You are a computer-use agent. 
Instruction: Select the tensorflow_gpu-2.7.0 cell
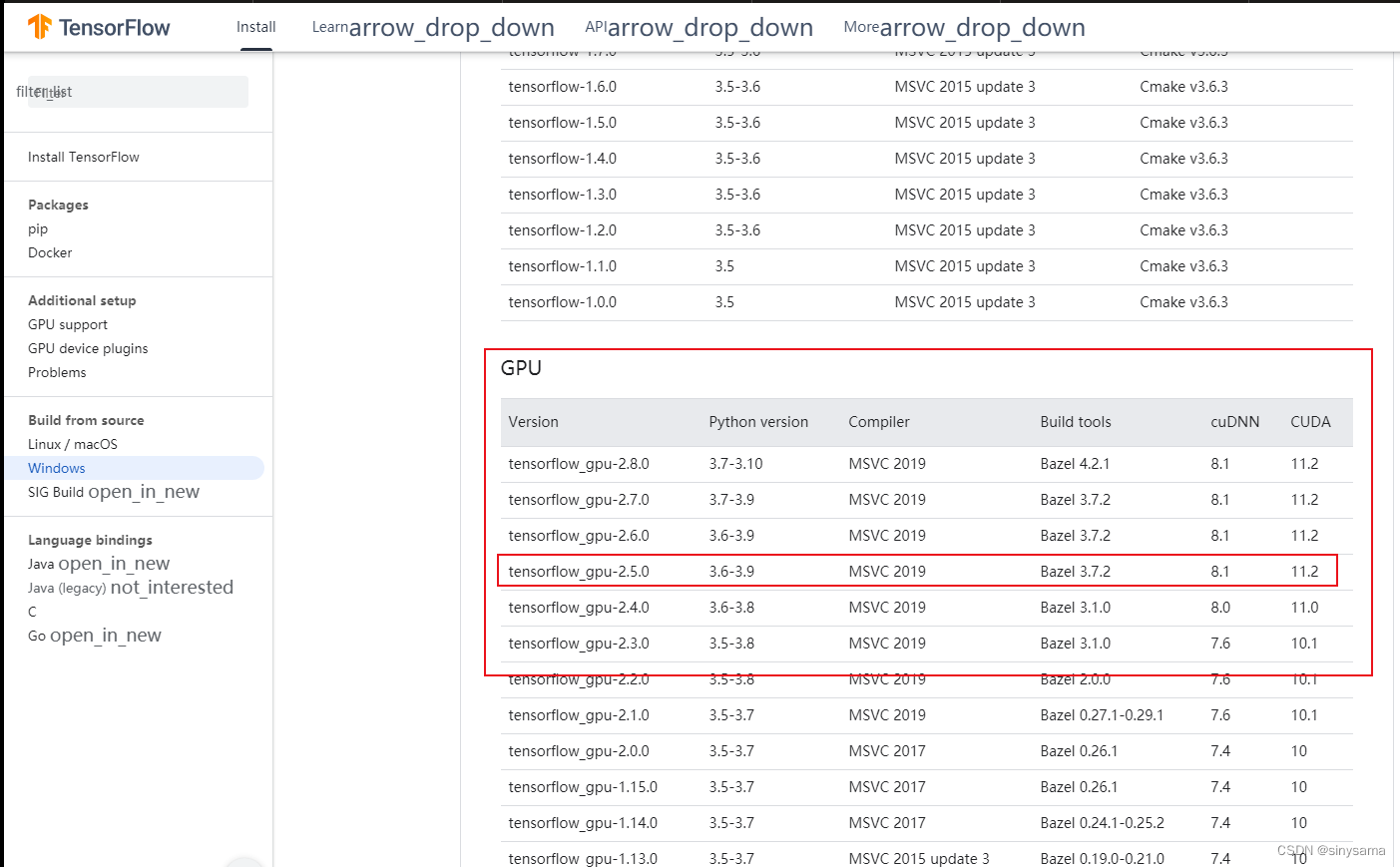(x=579, y=500)
